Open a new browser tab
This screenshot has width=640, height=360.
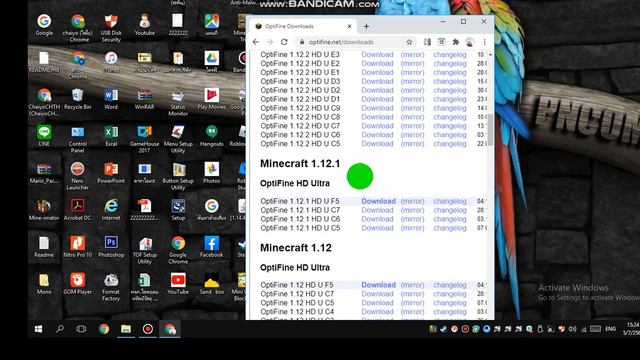[366, 26]
